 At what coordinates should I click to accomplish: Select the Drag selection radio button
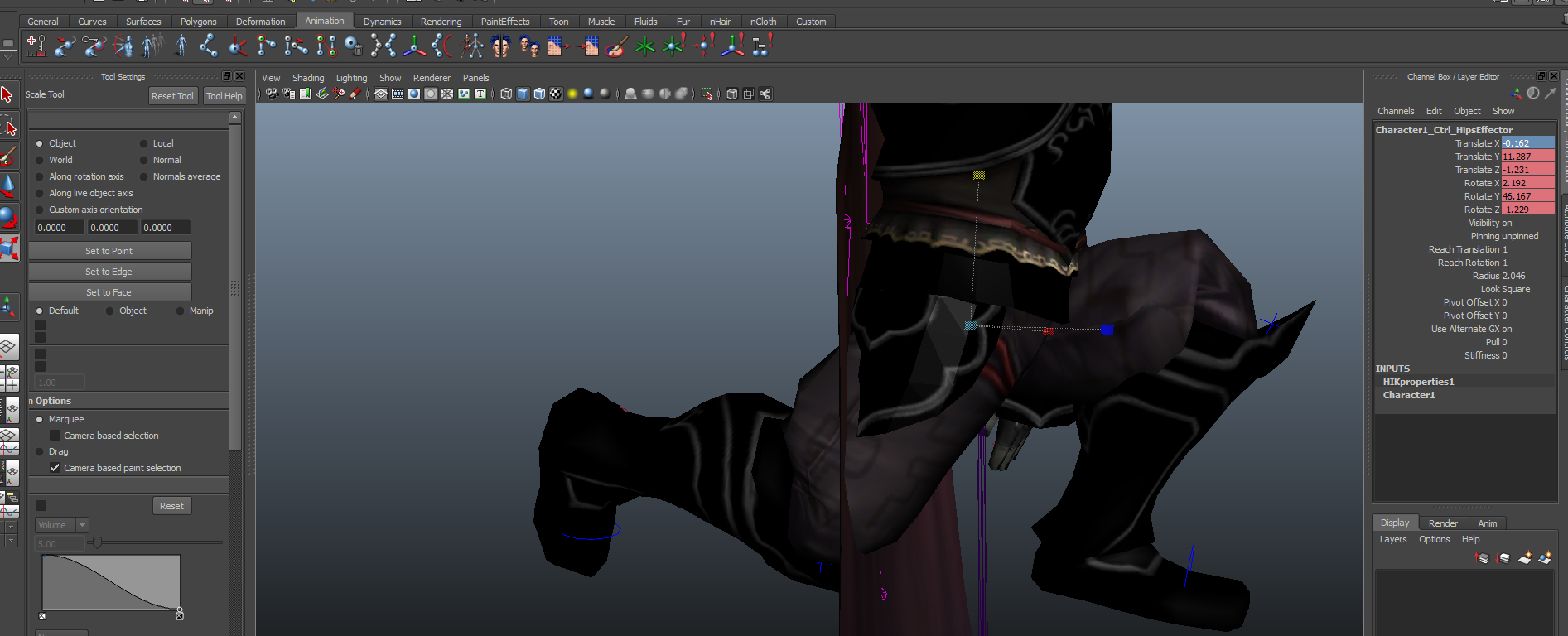[39, 452]
